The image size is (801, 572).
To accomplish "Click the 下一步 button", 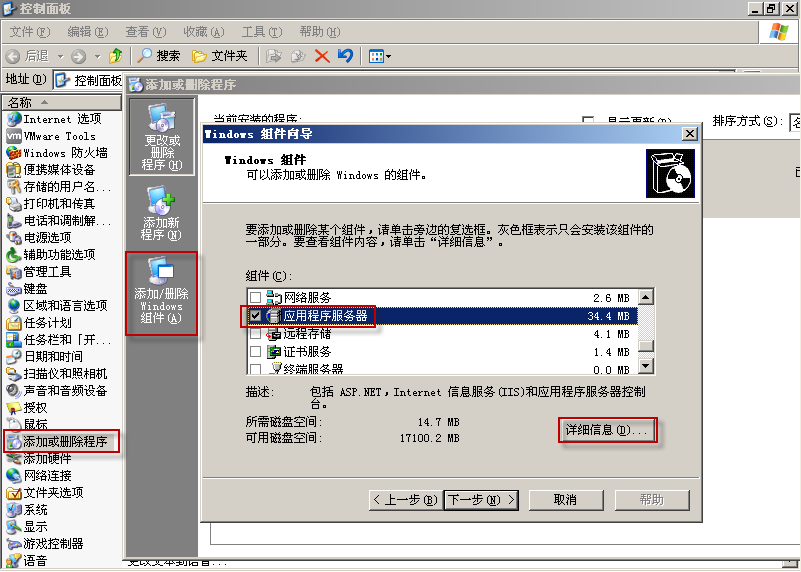I will [481, 500].
